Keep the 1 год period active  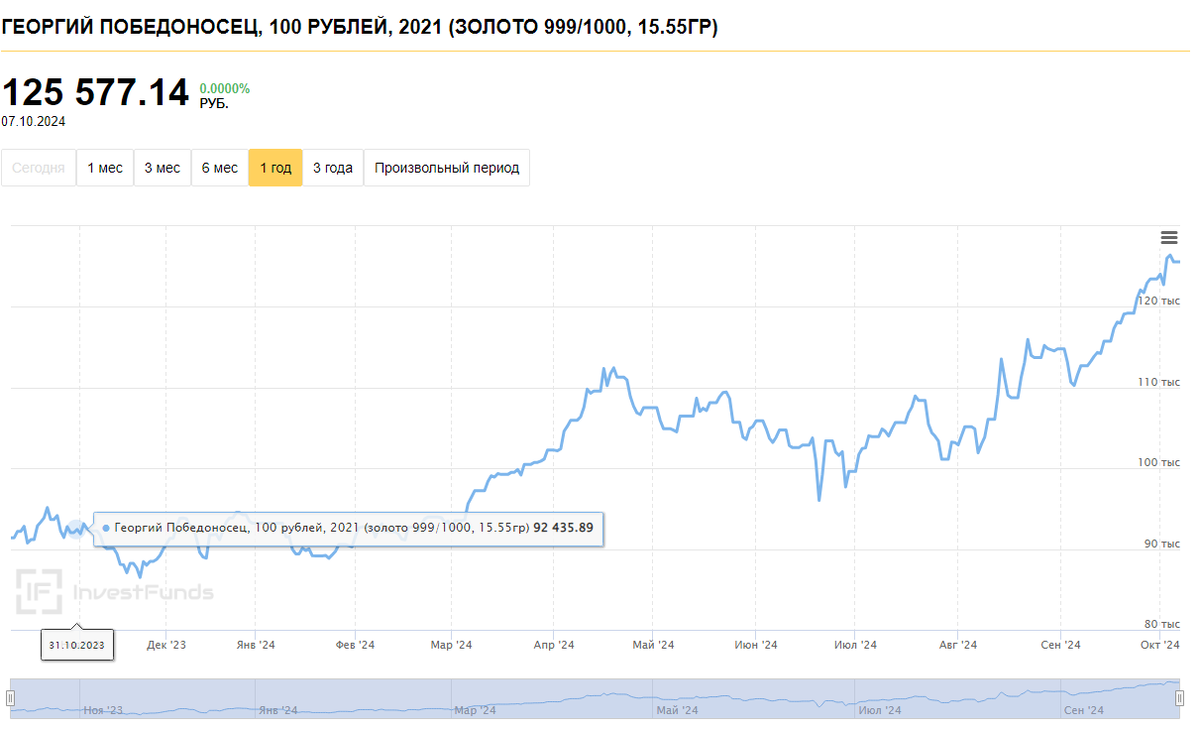pos(275,167)
